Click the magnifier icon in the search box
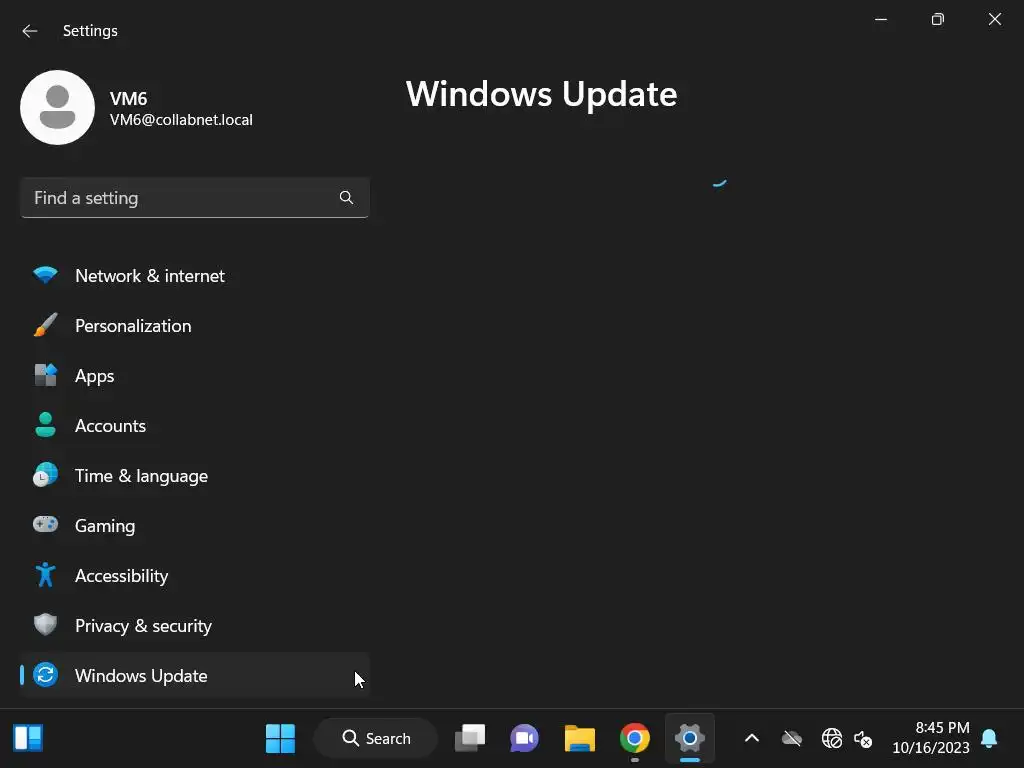Viewport: 1024px width, 768px height. click(346, 197)
